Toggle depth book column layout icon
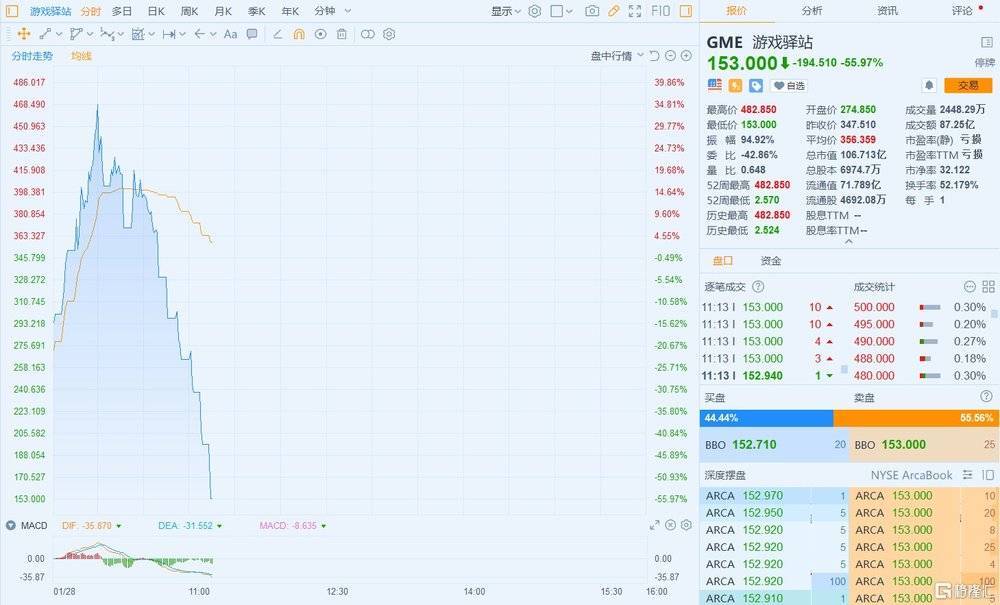Screen dimensions: 1000x605 (988, 475)
